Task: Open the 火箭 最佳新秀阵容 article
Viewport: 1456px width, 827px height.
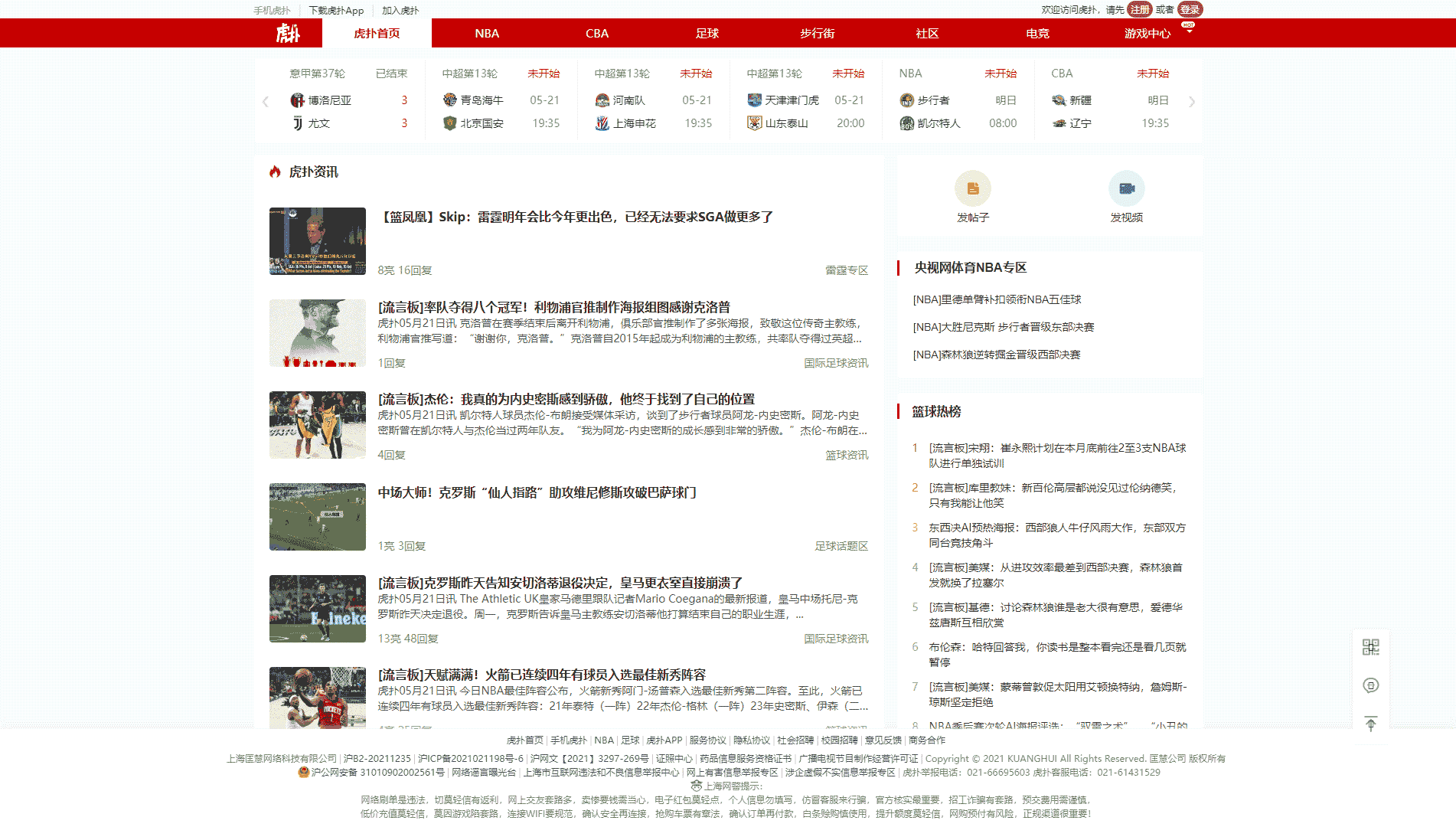Action: pyautogui.click(x=542, y=675)
